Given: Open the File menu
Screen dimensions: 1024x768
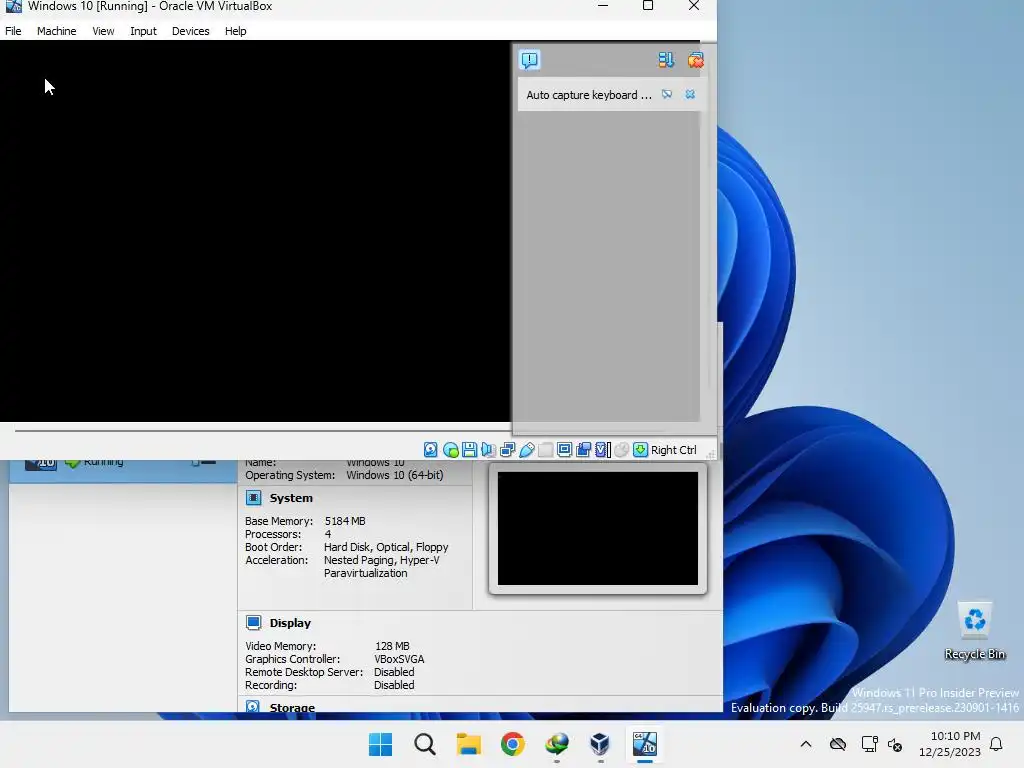Looking at the screenshot, I should [x=13, y=31].
